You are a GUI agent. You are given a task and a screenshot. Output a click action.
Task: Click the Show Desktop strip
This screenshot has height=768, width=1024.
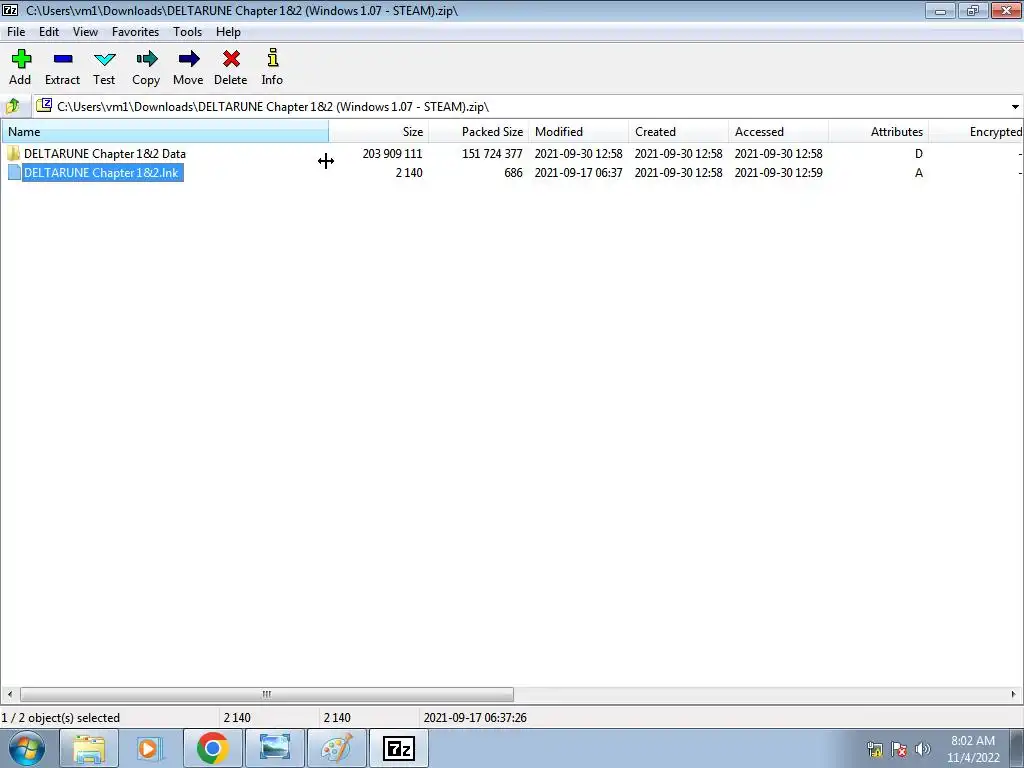[1017, 749]
